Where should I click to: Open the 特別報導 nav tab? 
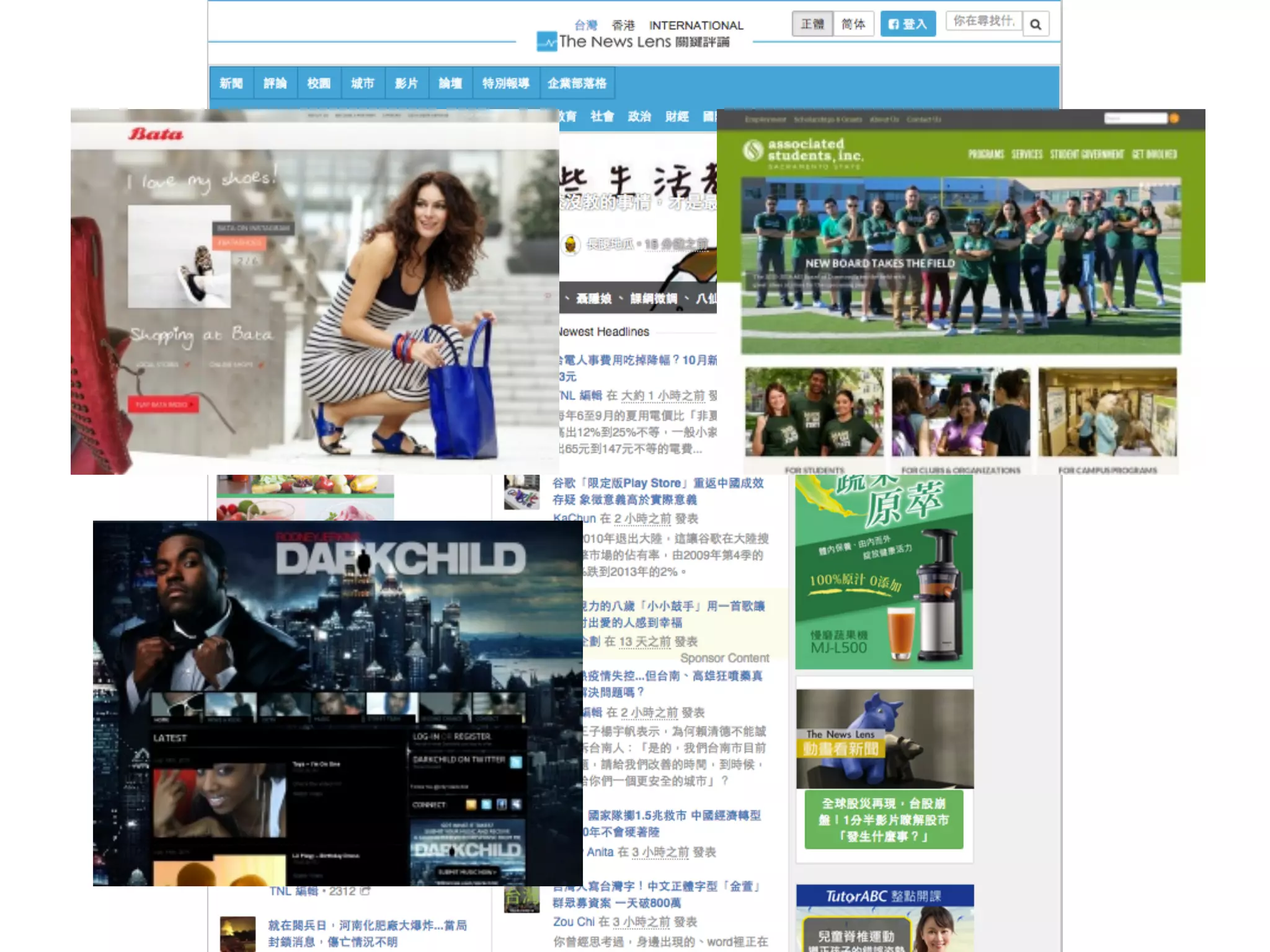point(505,84)
